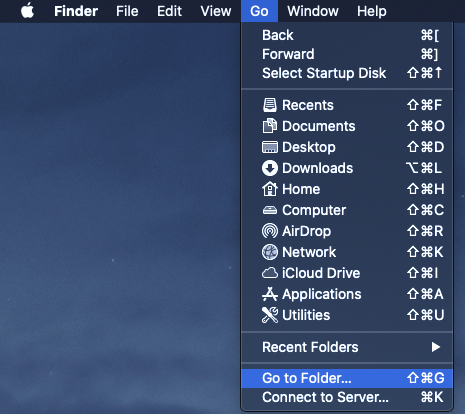Click the Utilities wrench icon
The width and height of the screenshot is (465, 414).
click(x=269, y=315)
